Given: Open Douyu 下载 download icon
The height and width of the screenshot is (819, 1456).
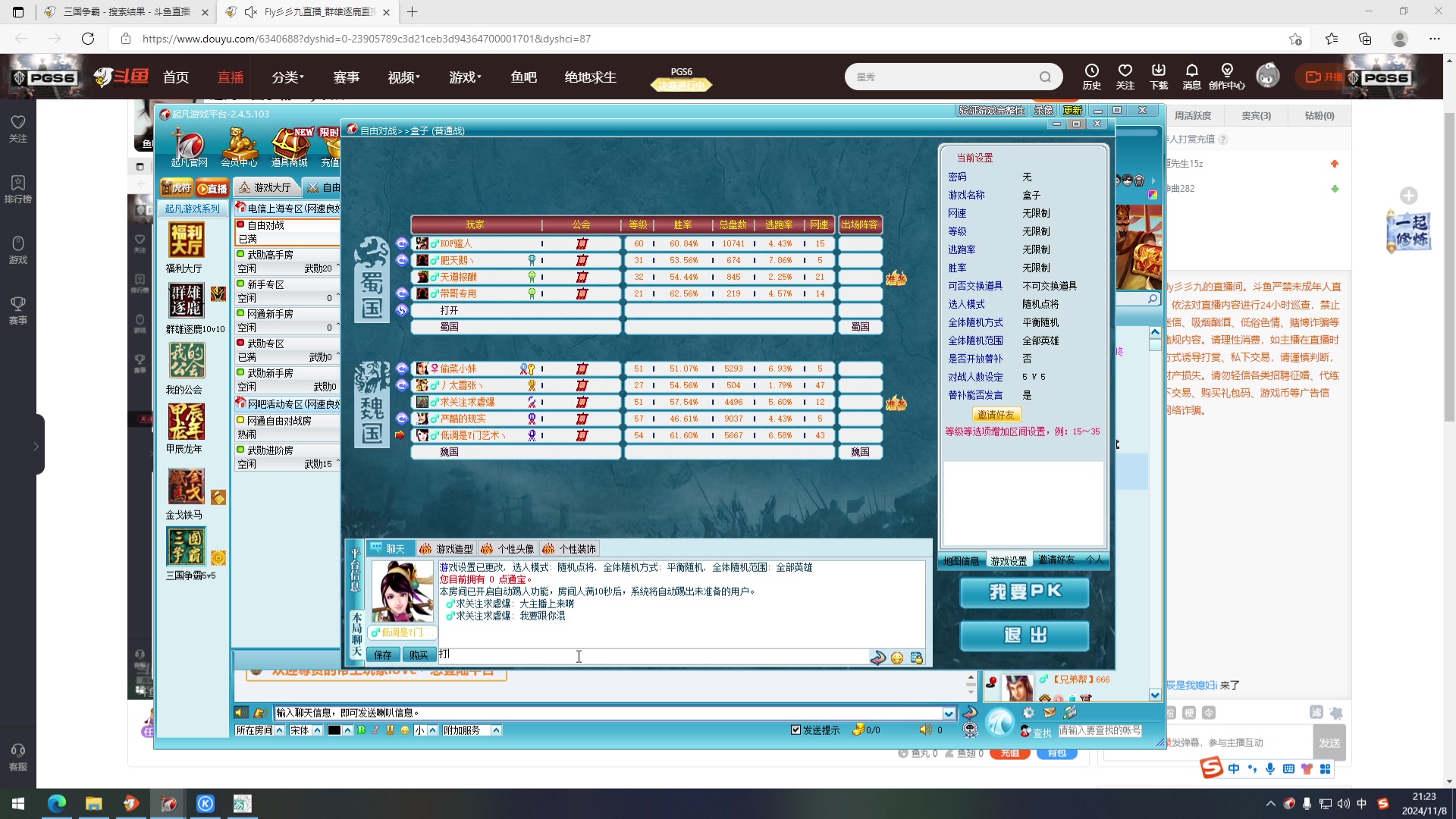Looking at the screenshot, I should 1158,77.
